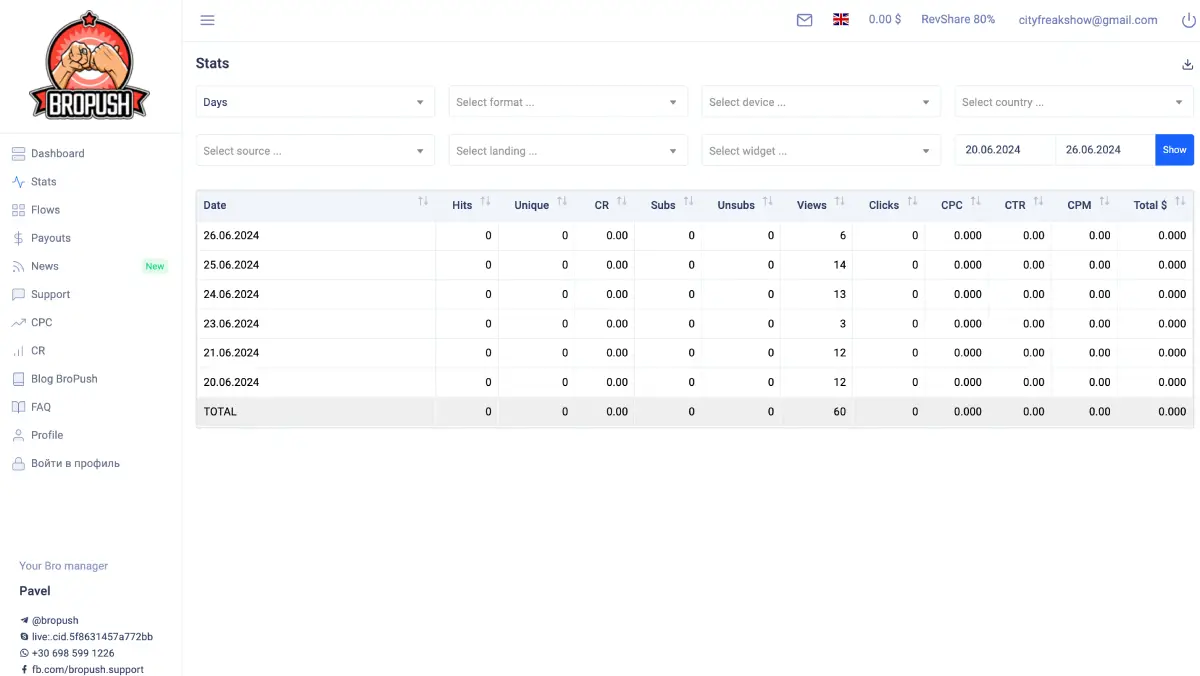1200x676 pixels.
Task: Sort table by Date column arrows
Action: (423, 202)
